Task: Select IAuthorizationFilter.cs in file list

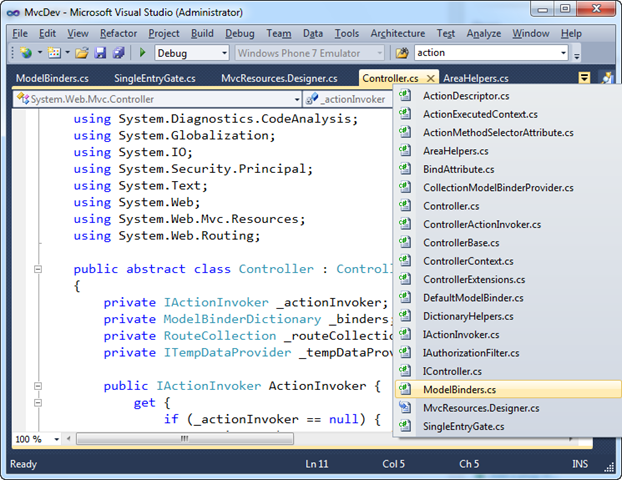Action: coord(509,353)
